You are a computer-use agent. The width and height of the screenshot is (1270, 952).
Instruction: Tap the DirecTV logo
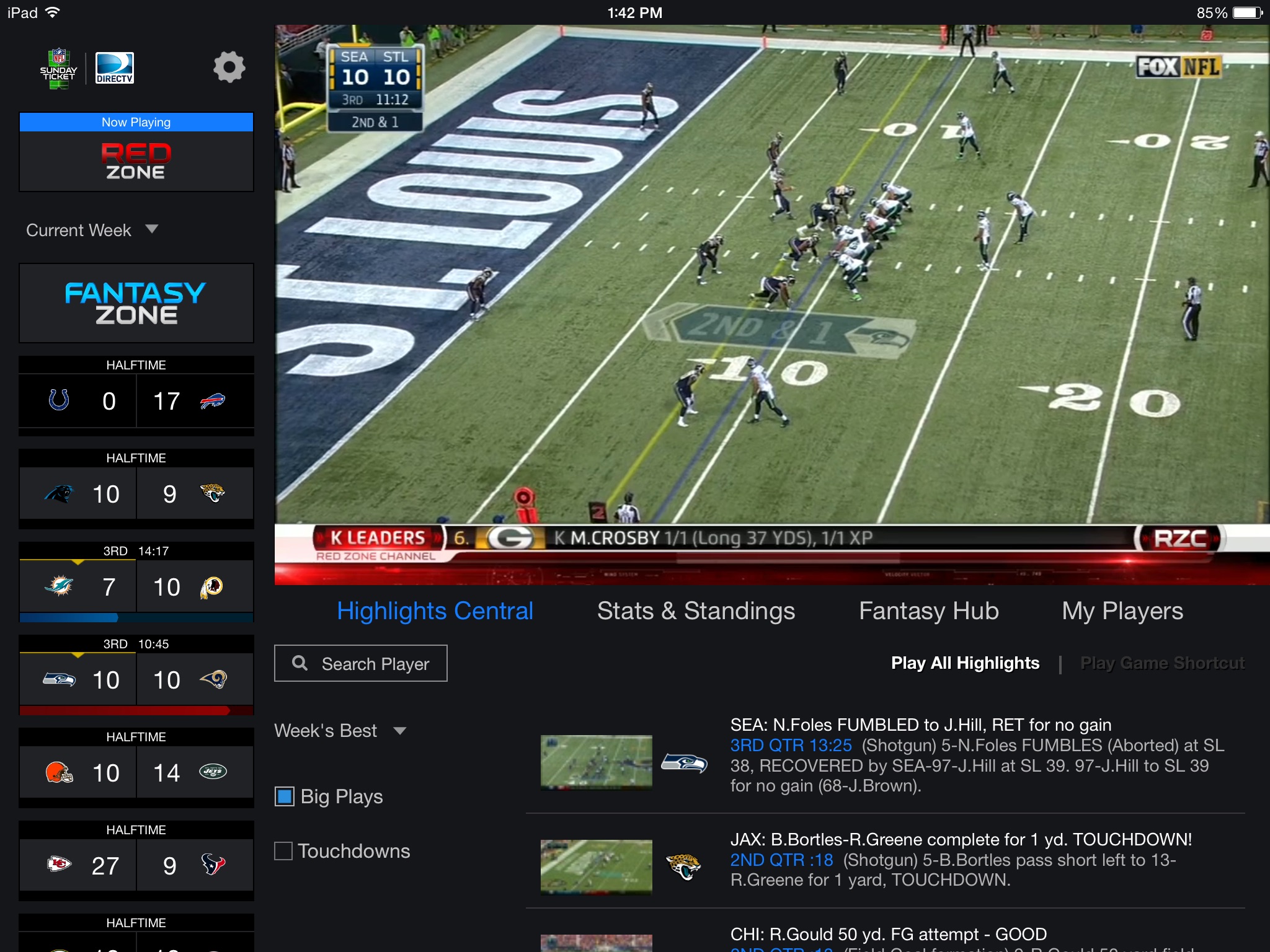click(115, 68)
